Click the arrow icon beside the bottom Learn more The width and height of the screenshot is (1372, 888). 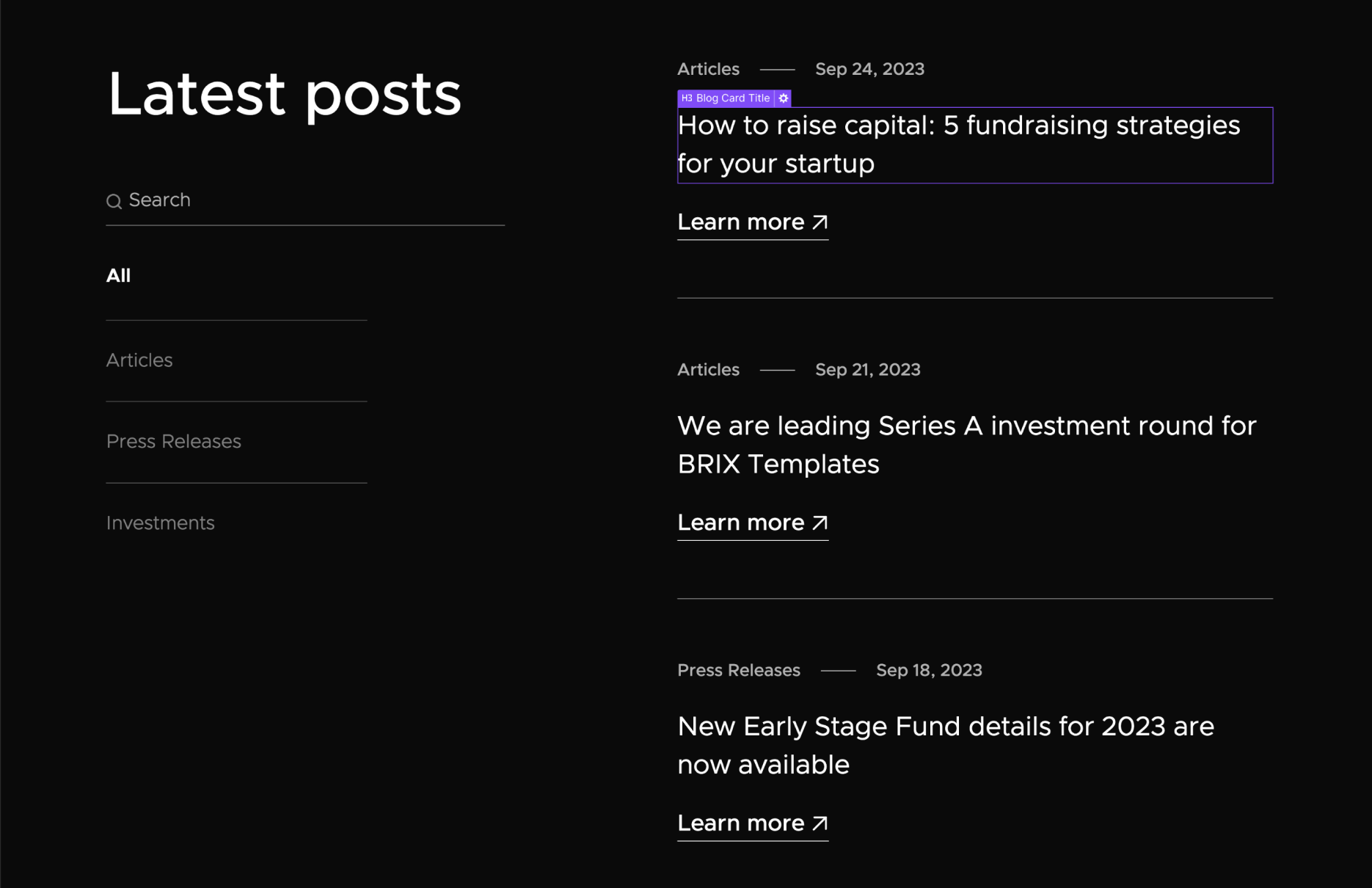tap(820, 822)
